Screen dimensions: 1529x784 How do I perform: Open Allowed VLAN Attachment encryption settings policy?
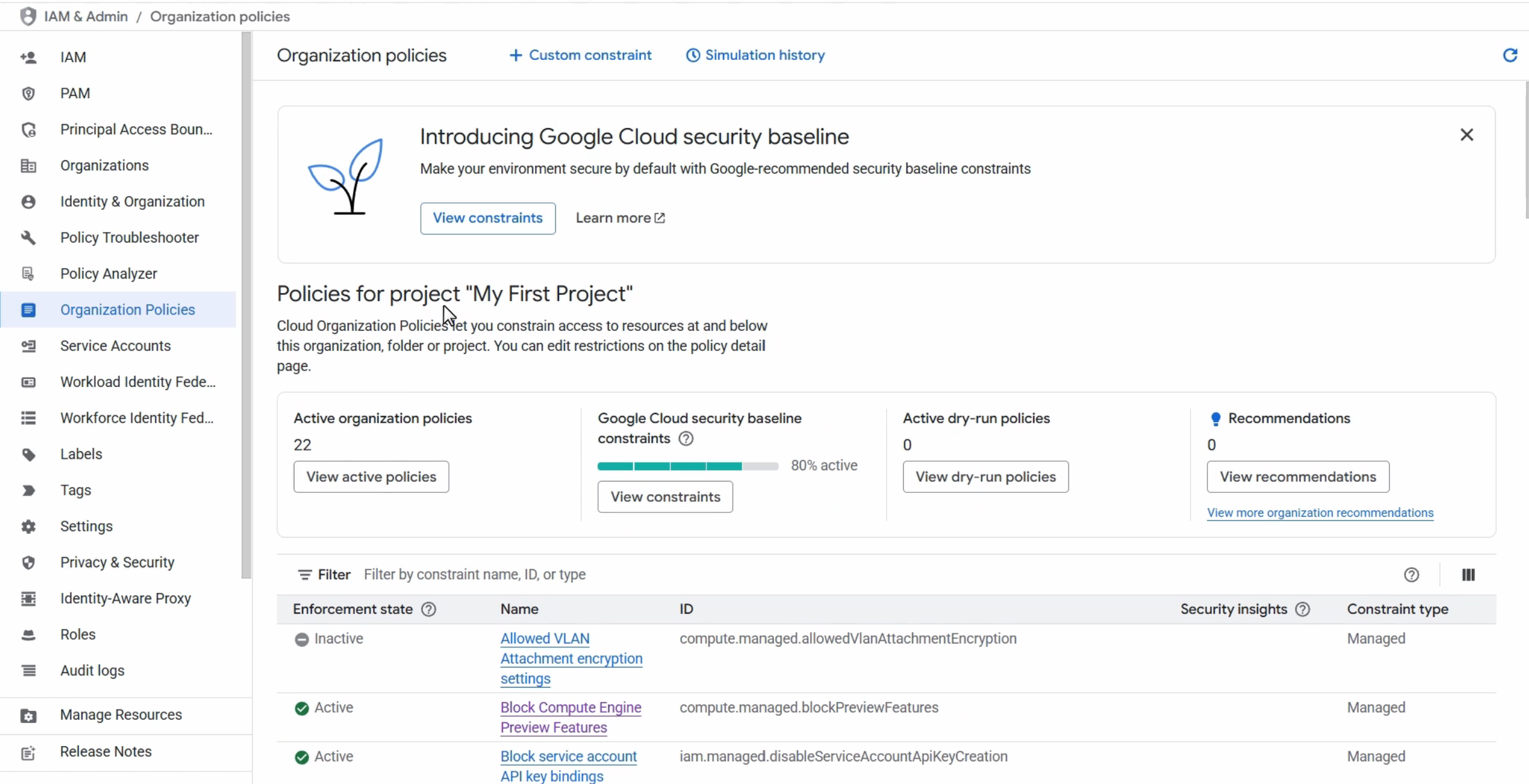point(571,659)
